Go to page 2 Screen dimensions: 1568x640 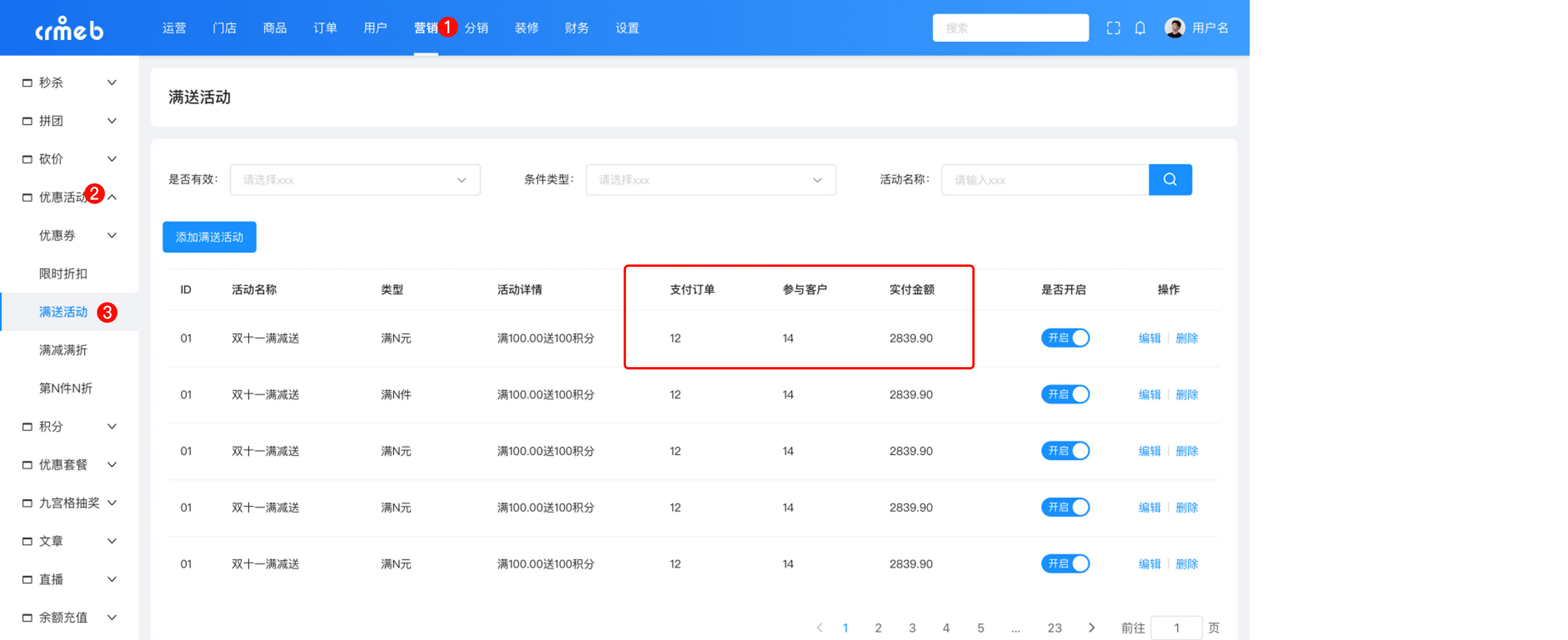click(x=878, y=628)
